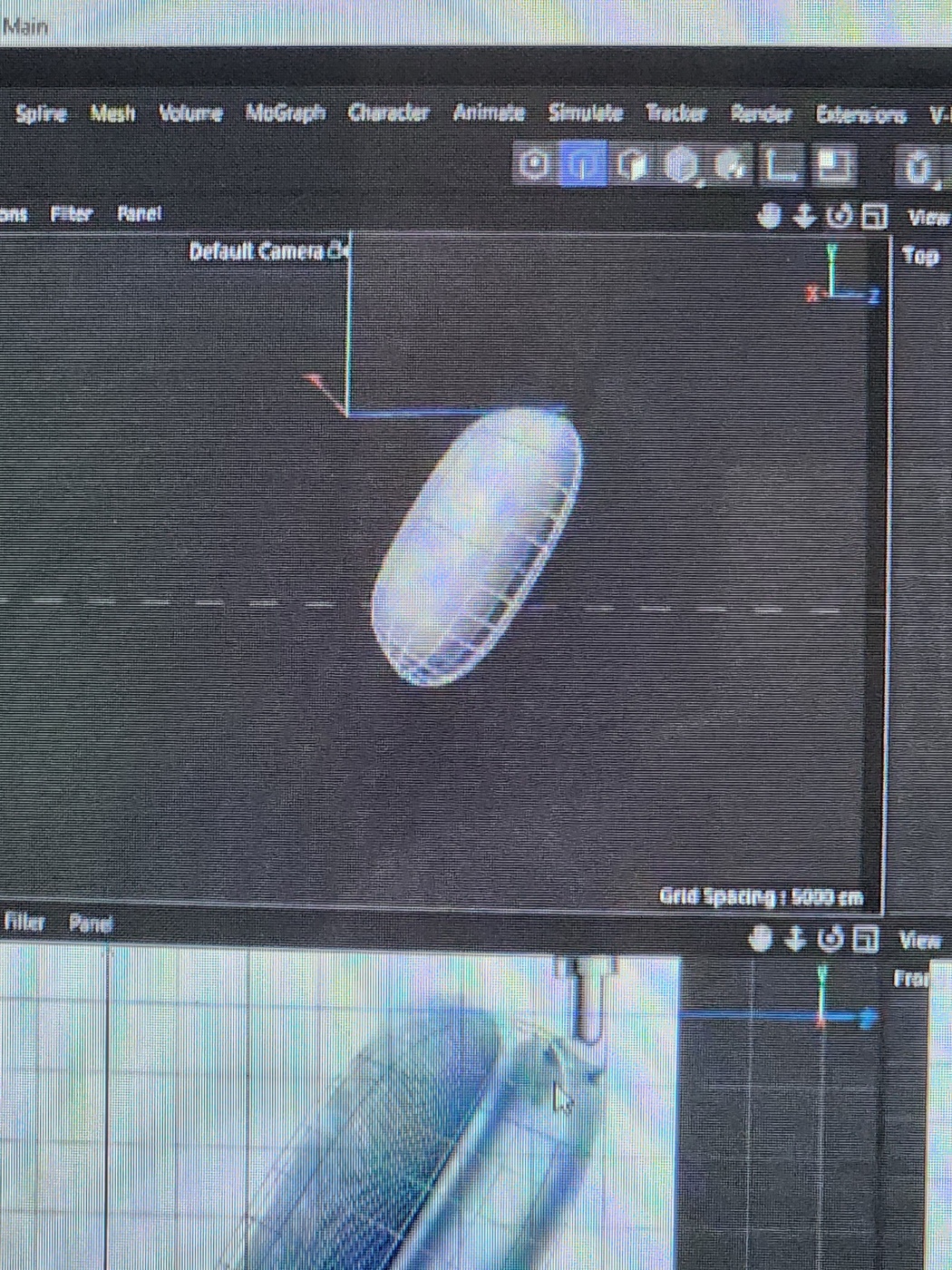Click perspective viewport's orbit rotate icon
The width and height of the screenshot is (952, 1270).
[840, 216]
